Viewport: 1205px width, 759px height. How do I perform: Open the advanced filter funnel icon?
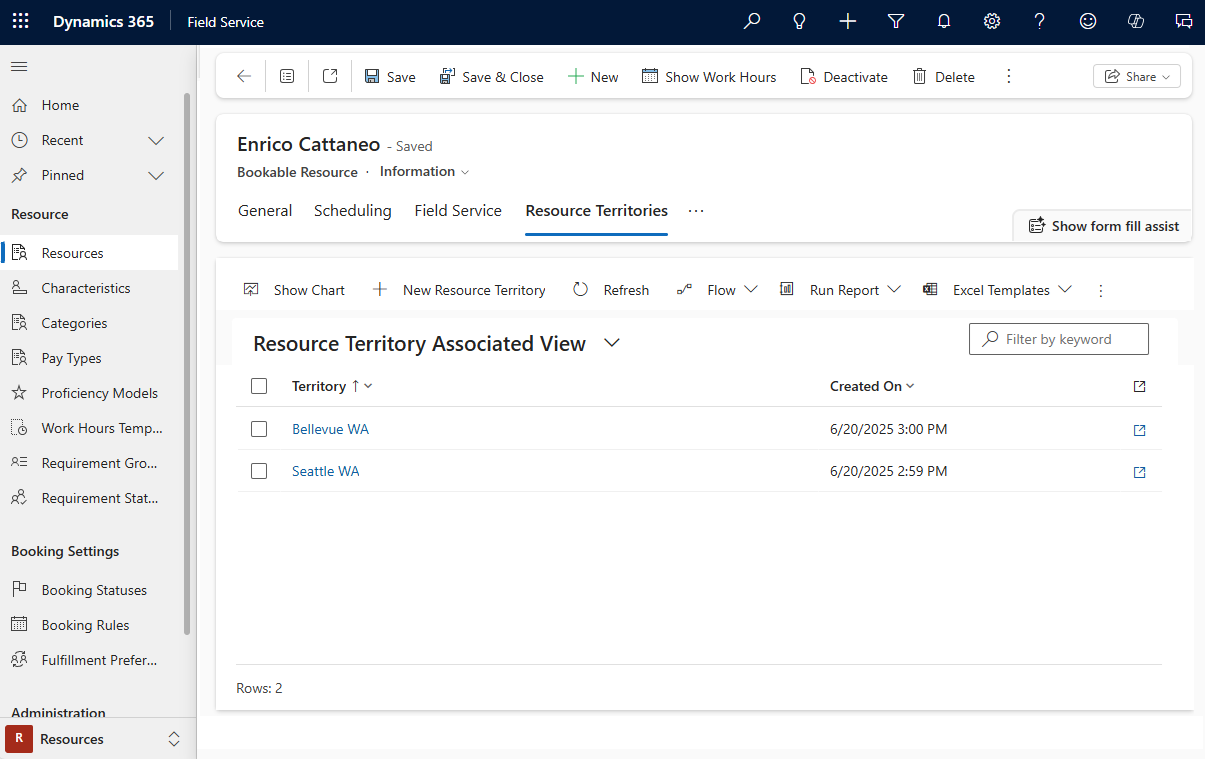tap(895, 21)
